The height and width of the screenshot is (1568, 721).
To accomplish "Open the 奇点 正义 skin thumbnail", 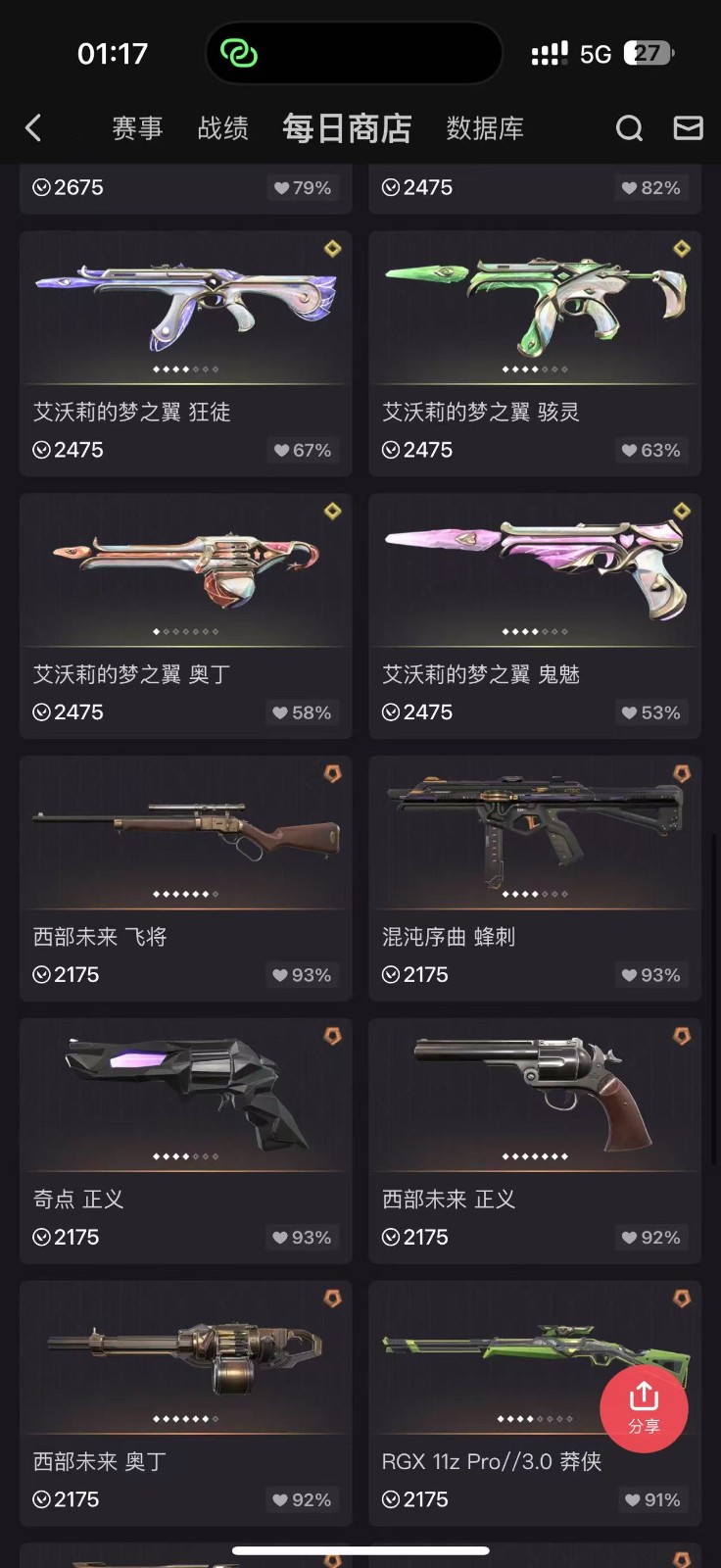I will tap(186, 1094).
